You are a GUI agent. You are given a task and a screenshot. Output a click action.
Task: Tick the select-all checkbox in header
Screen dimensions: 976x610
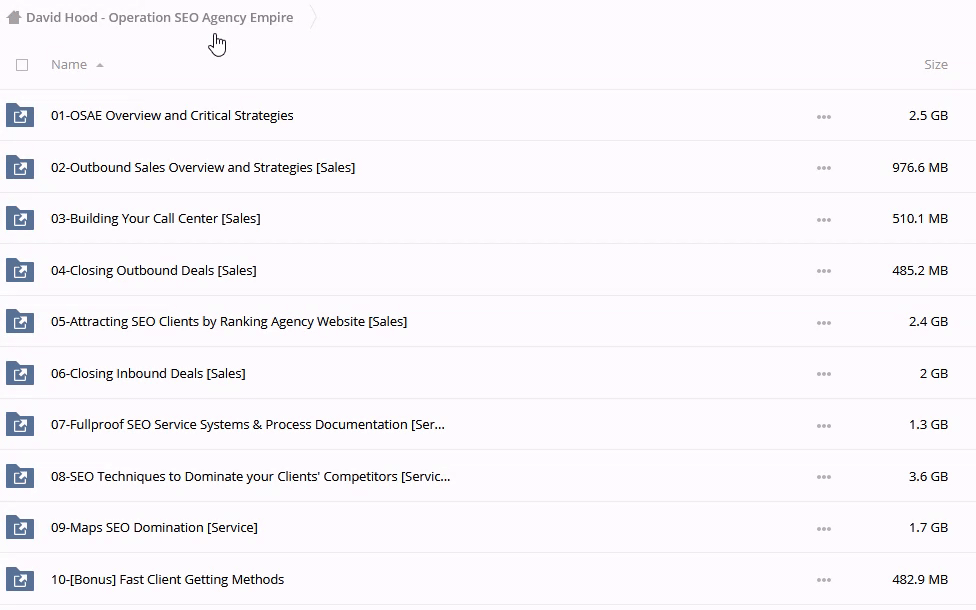coord(22,65)
